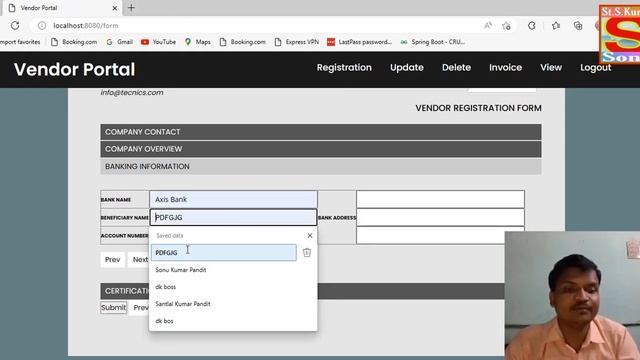This screenshot has width=640, height=360.
Task: Go to Registration in the navigation bar
Action: click(x=344, y=67)
